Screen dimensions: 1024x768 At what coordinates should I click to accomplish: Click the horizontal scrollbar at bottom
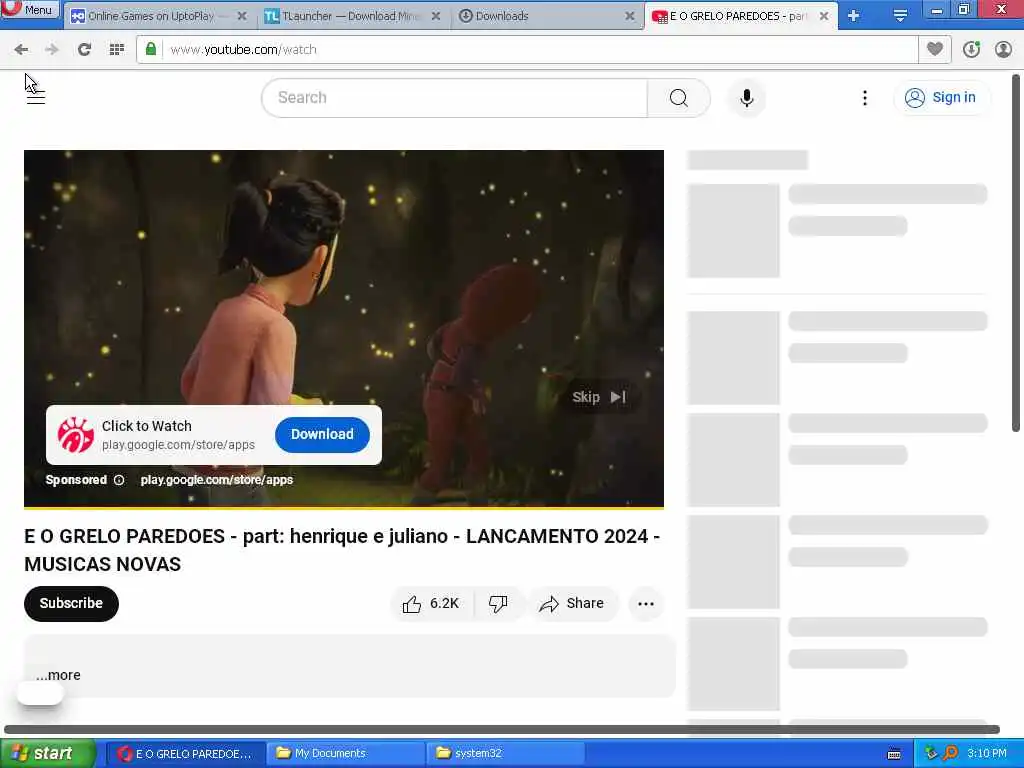502,729
